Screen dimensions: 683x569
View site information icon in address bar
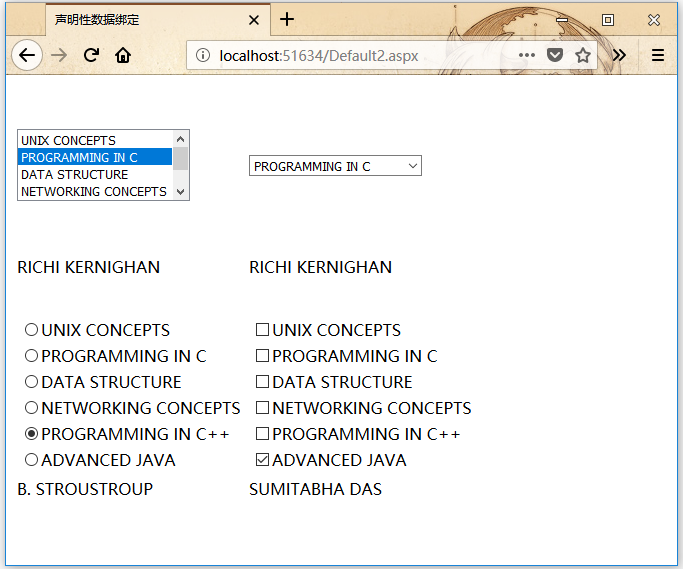203,55
